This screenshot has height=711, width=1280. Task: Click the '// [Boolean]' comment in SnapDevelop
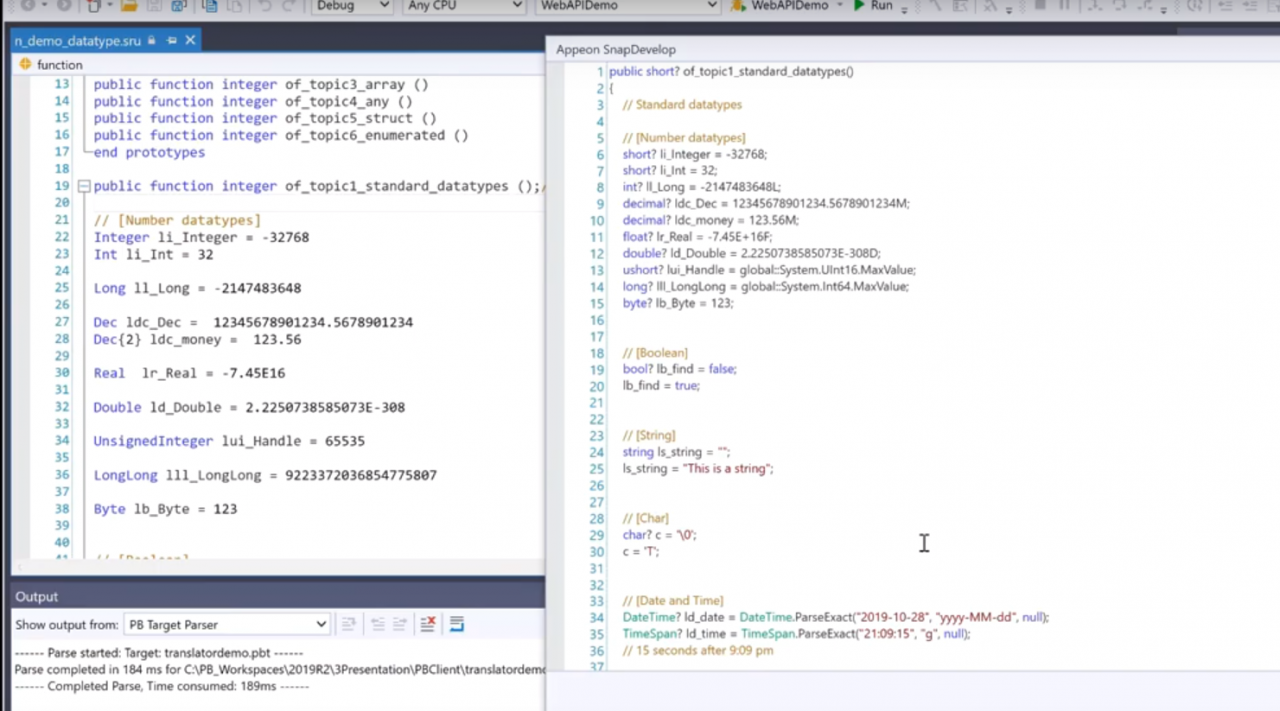point(655,353)
